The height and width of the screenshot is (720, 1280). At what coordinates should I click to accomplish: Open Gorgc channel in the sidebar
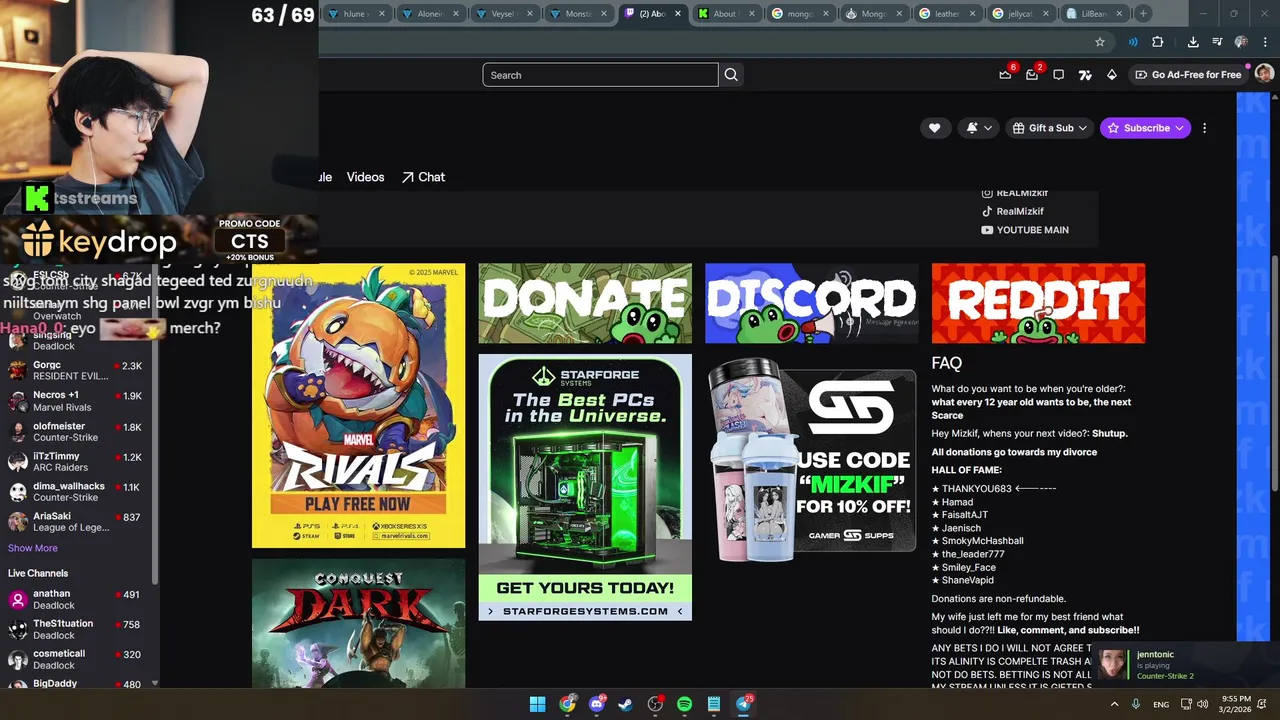pyautogui.click(x=76, y=370)
